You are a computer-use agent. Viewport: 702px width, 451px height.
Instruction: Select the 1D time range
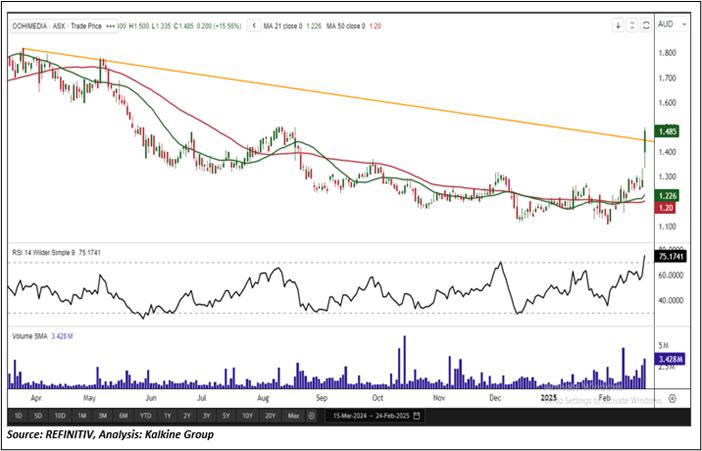tap(18, 416)
